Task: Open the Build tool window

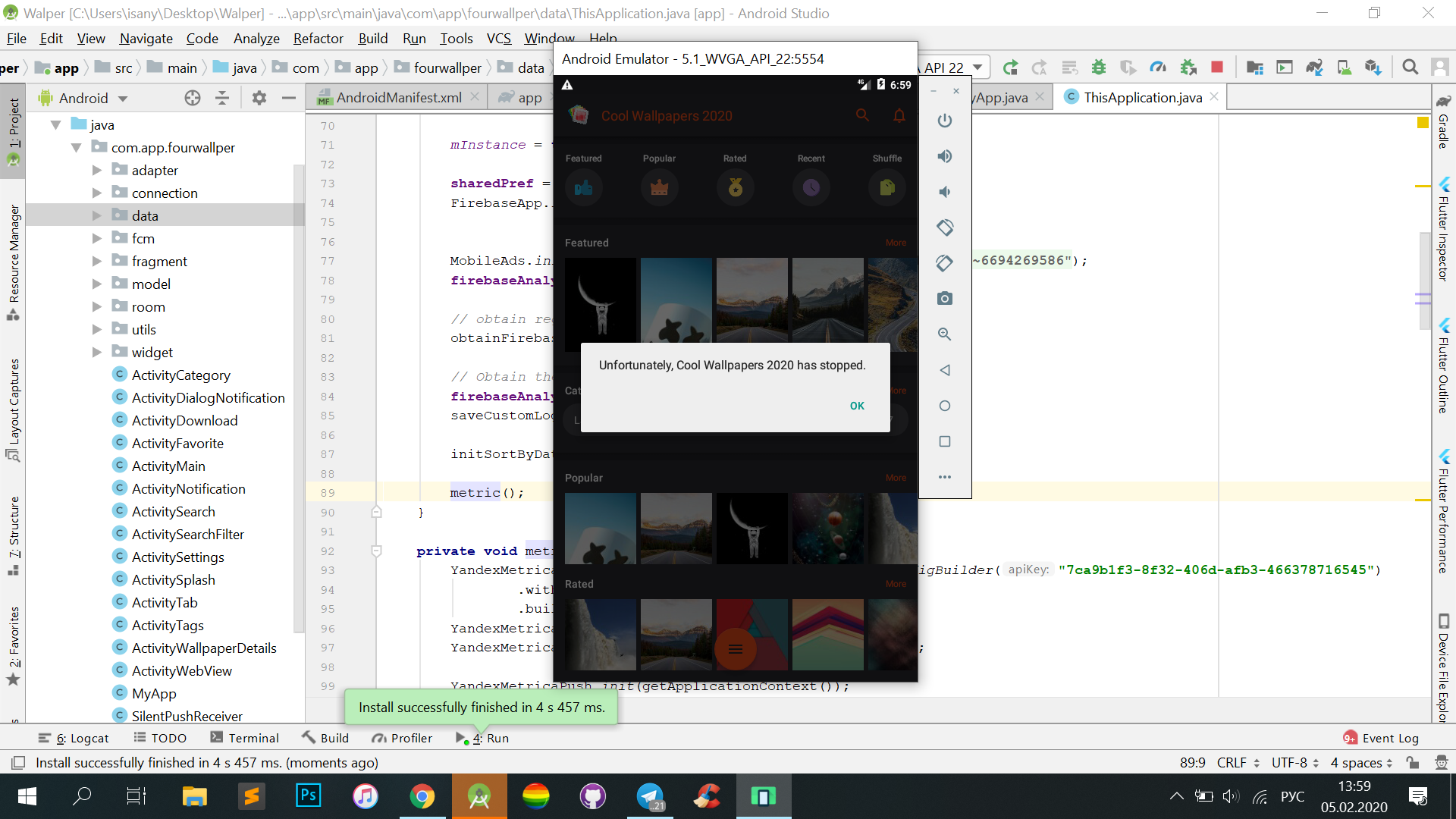Action: pos(325,738)
